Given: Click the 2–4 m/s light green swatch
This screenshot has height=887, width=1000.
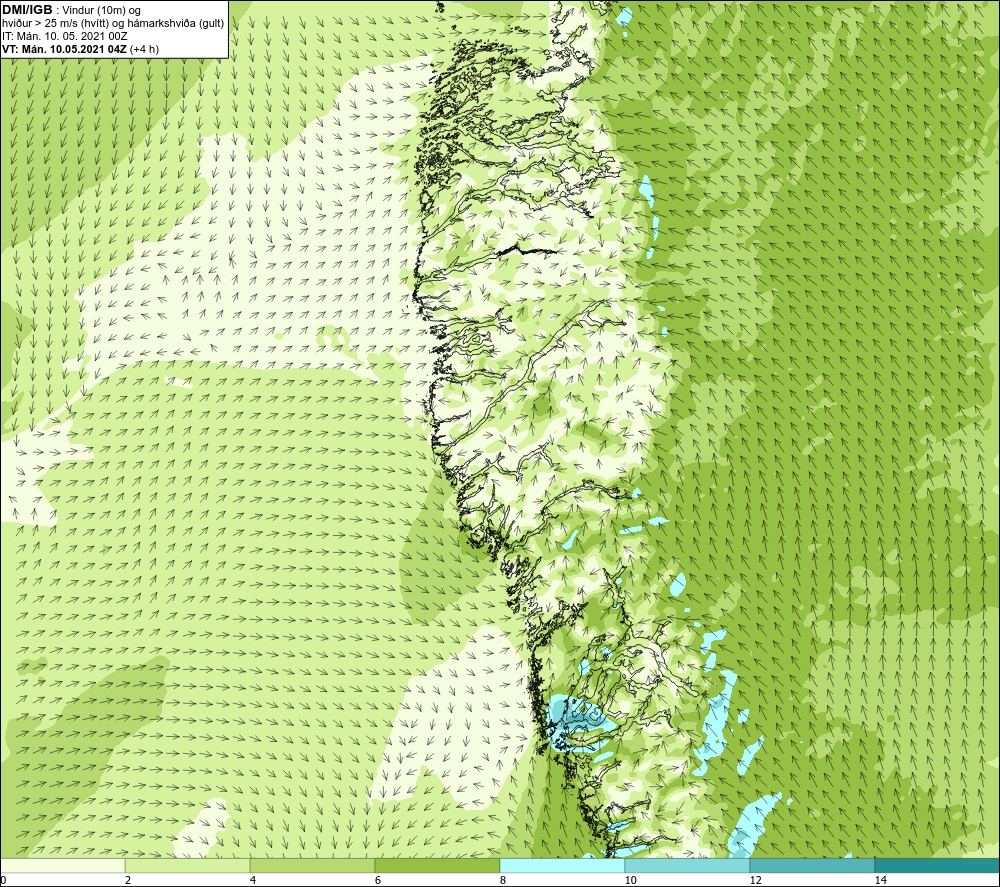Looking at the screenshot, I should tap(188, 866).
